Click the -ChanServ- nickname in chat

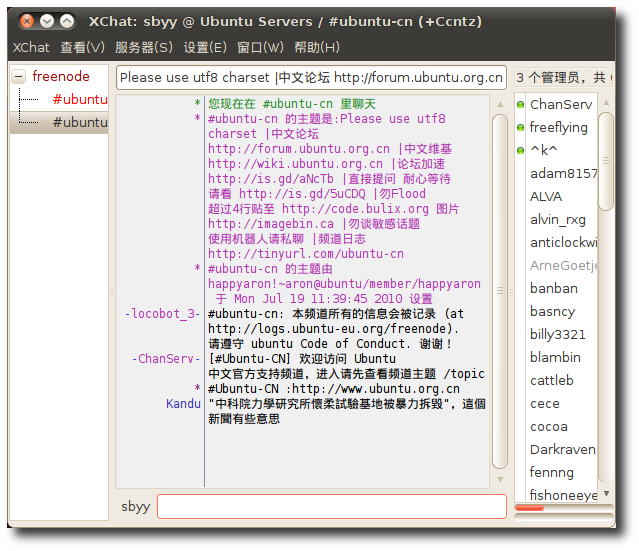(x=166, y=359)
